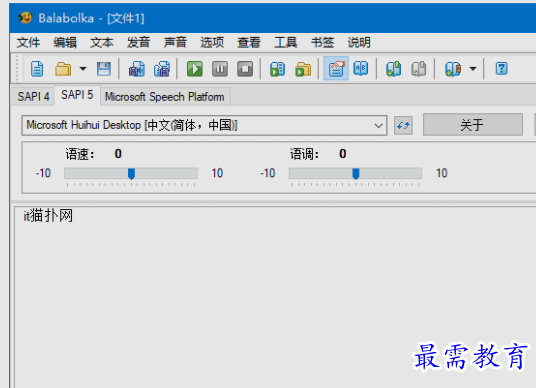Screen dimensions: 536x388
Task: Open the 工具 menu
Action: [x=285, y=42]
